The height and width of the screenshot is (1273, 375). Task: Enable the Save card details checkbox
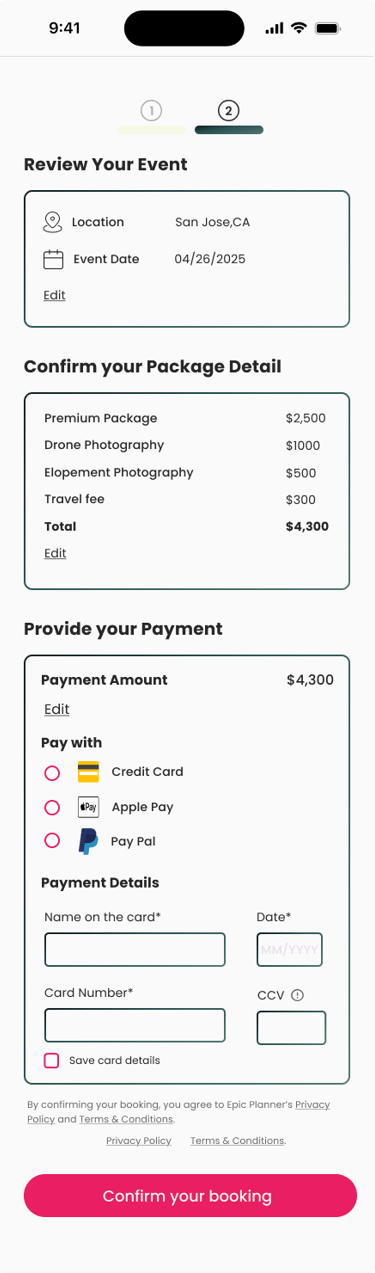pyautogui.click(x=51, y=1060)
